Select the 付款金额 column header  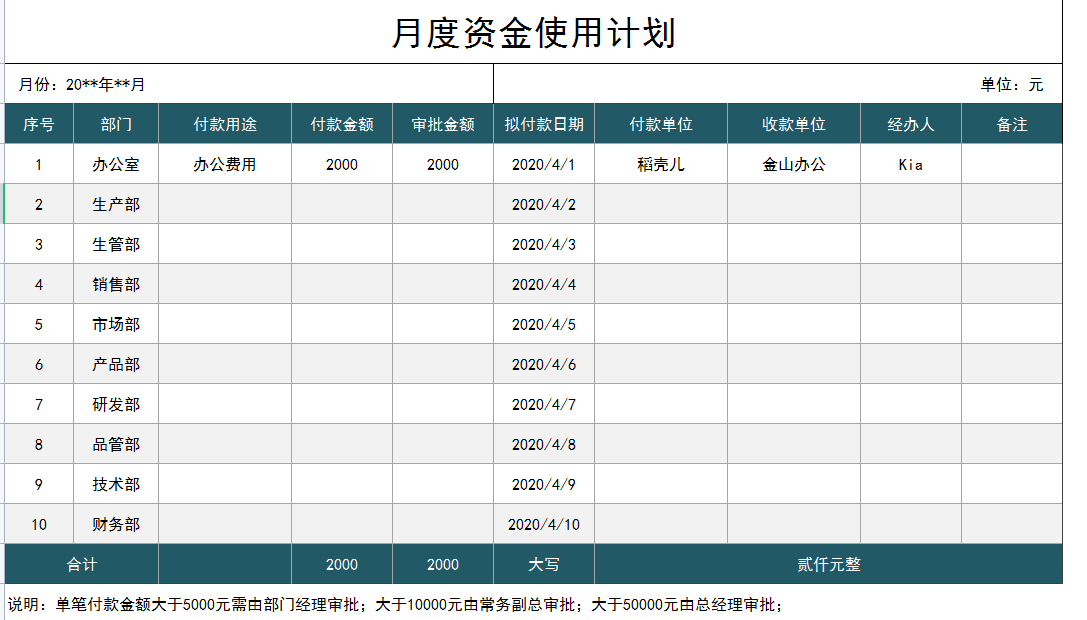tap(340, 122)
